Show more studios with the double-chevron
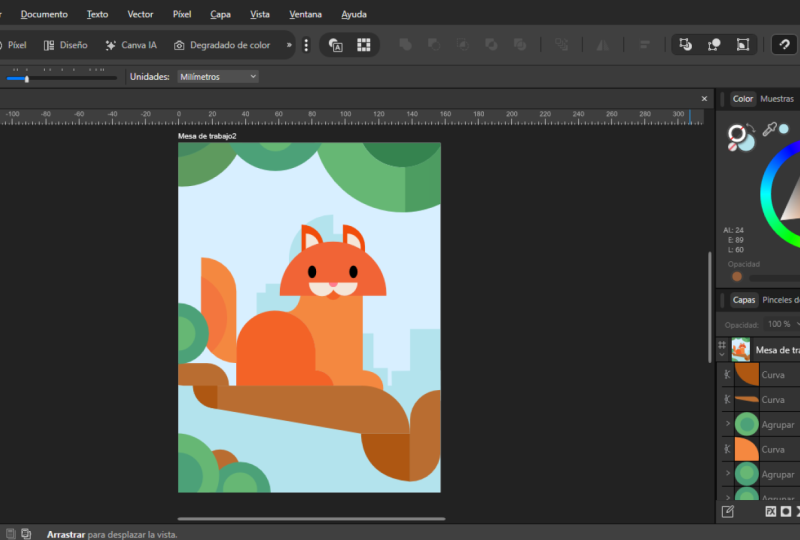The image size is (800, 540). [289, 45]
